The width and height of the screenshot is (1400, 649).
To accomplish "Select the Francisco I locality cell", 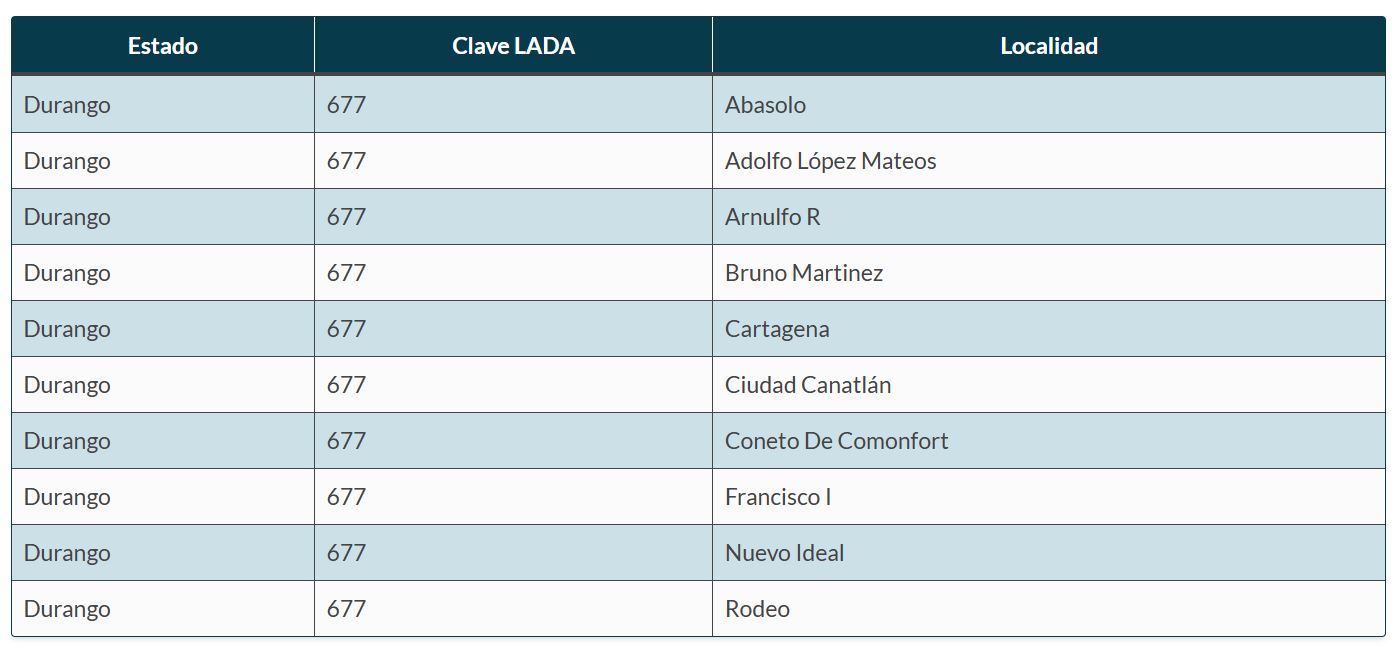I will coord(778,497).
